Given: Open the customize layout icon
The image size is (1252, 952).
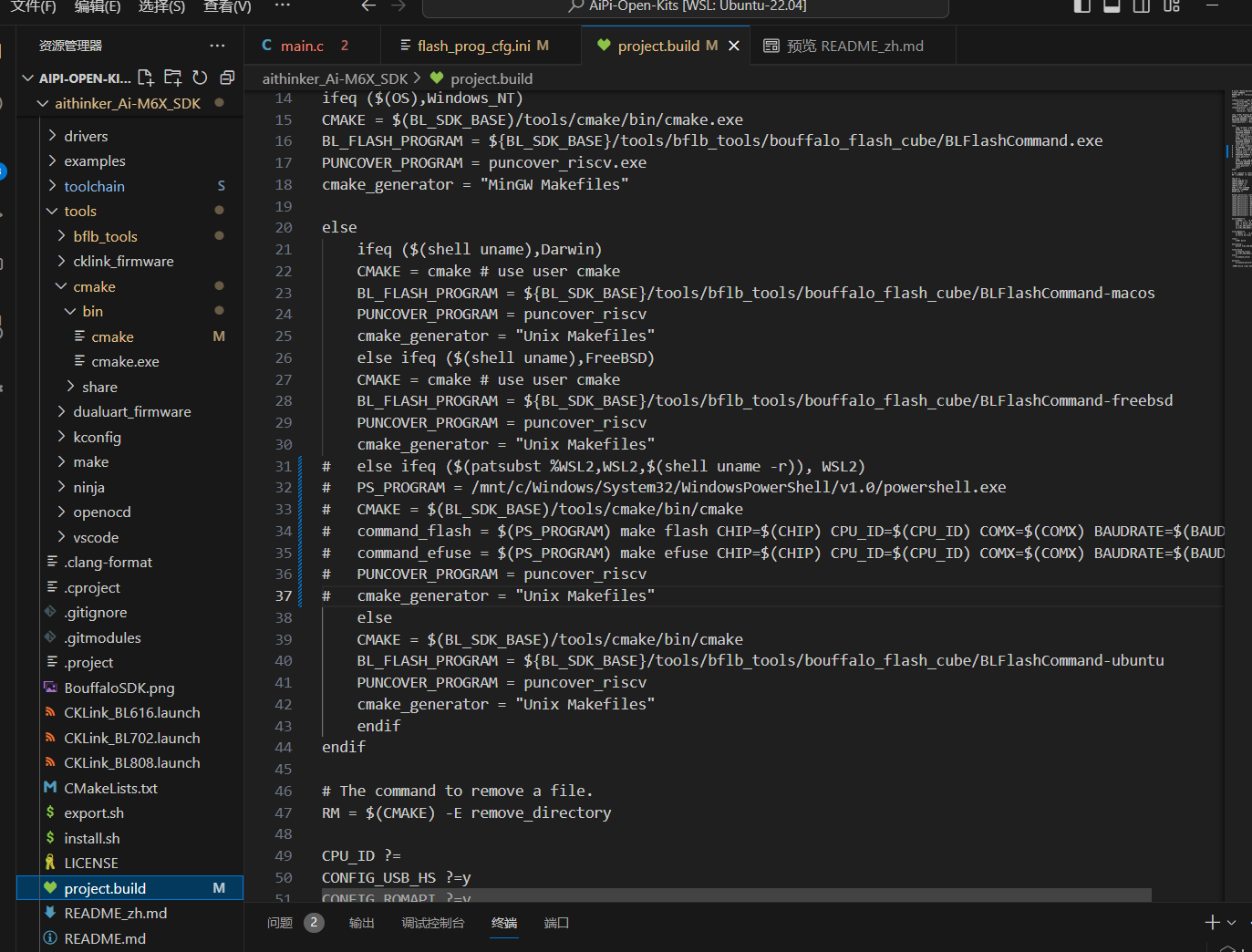Looking at the screenshot, I should [x=1172, y=5].
